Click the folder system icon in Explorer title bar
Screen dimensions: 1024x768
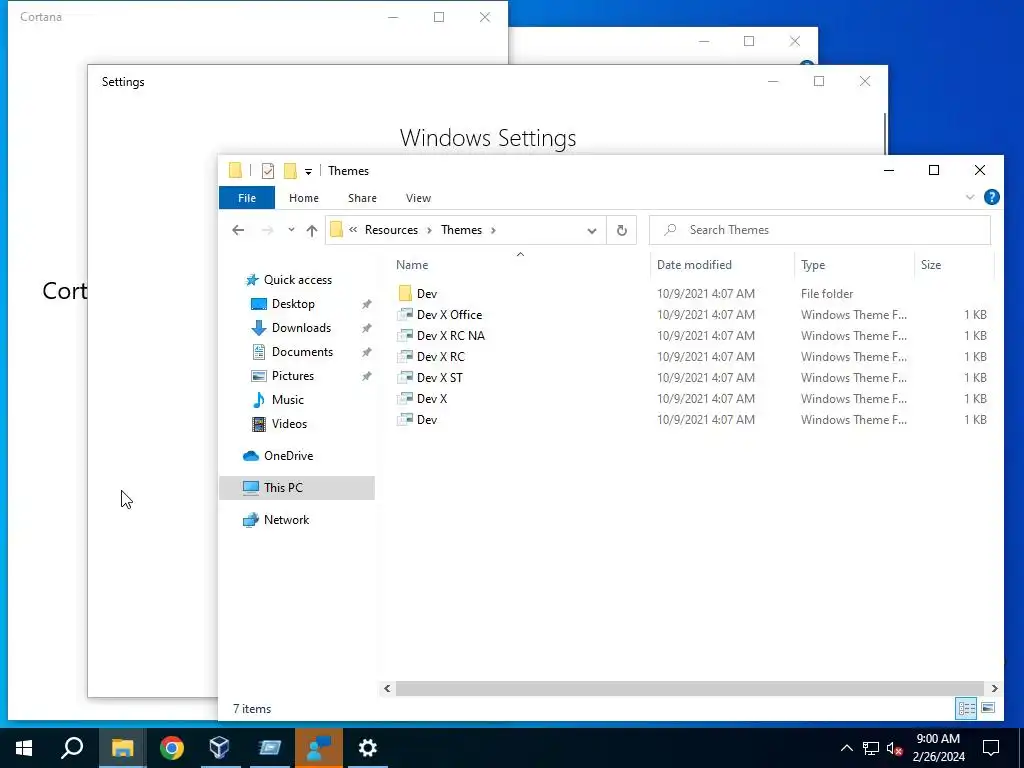[x=236, y=170]
